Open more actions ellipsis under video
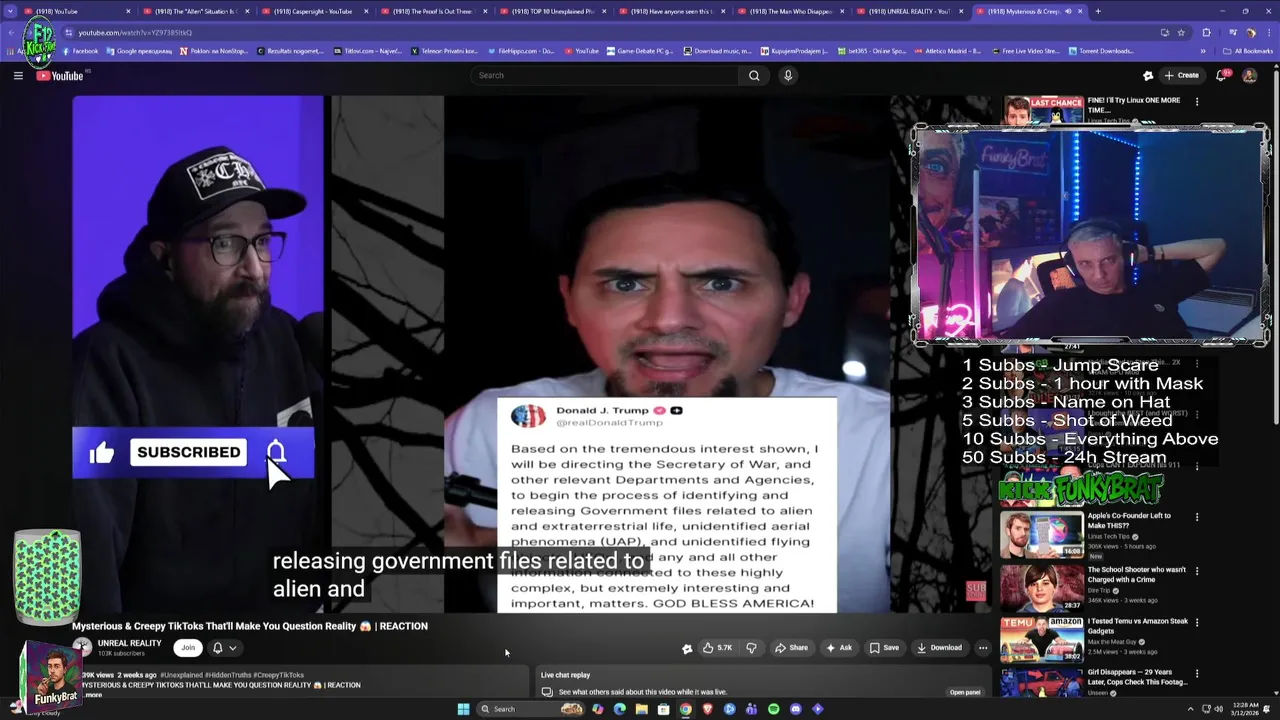The height and width of the screenshot is (720, 1280). point(983,648)
